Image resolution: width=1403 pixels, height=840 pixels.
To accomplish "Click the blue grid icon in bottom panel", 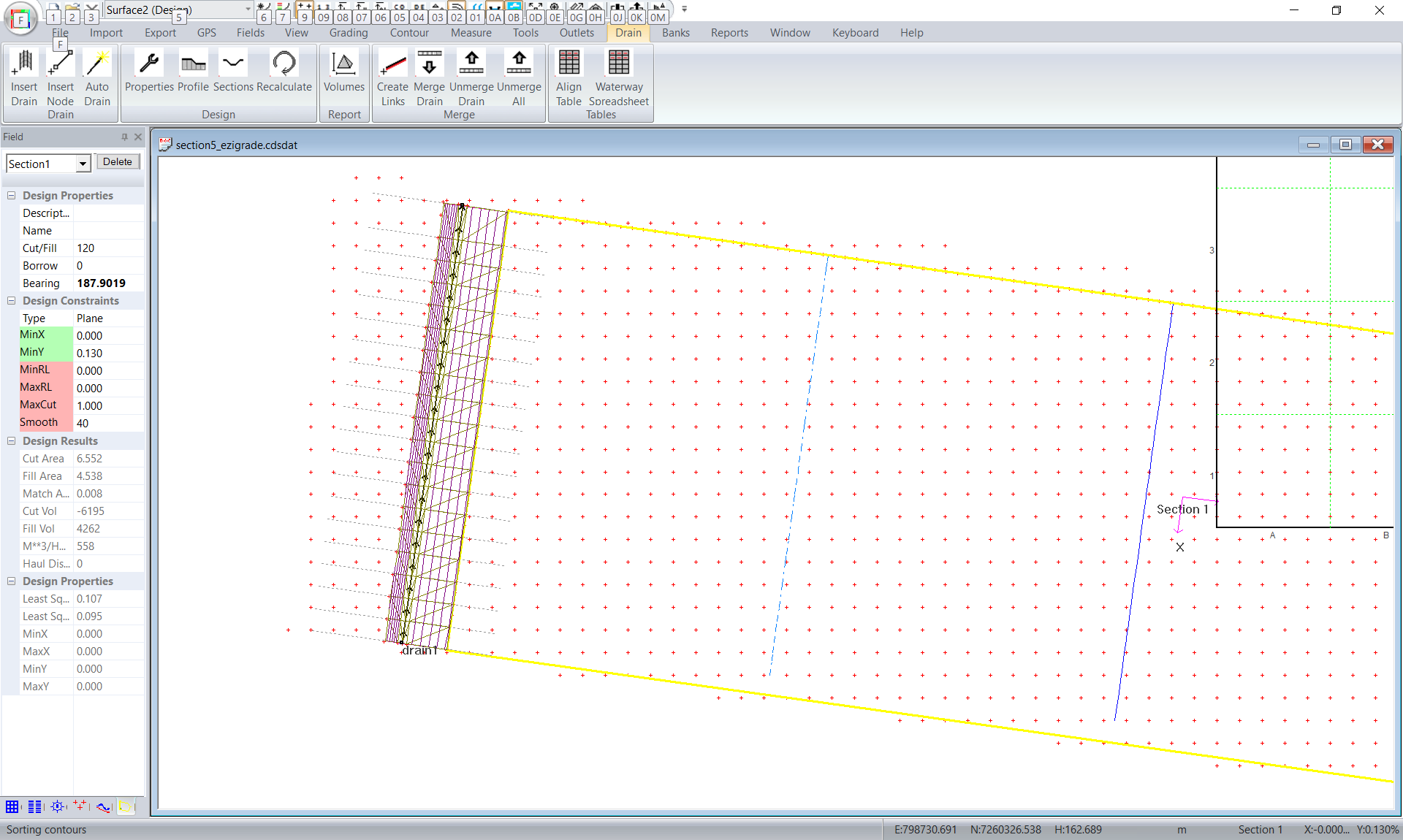I will pos(12,806).
